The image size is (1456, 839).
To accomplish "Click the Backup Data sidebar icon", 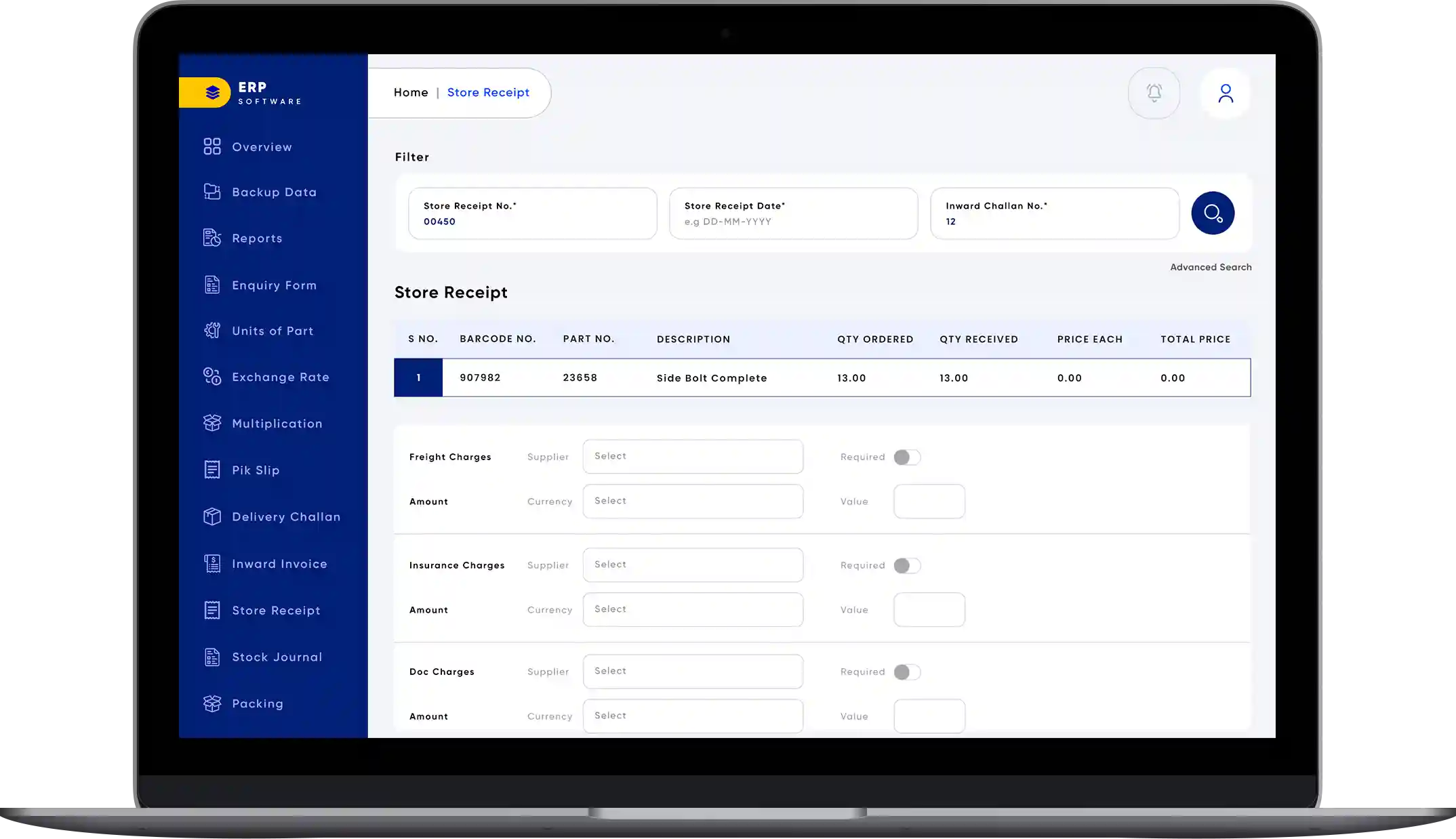I will click(x=212, y=192).
